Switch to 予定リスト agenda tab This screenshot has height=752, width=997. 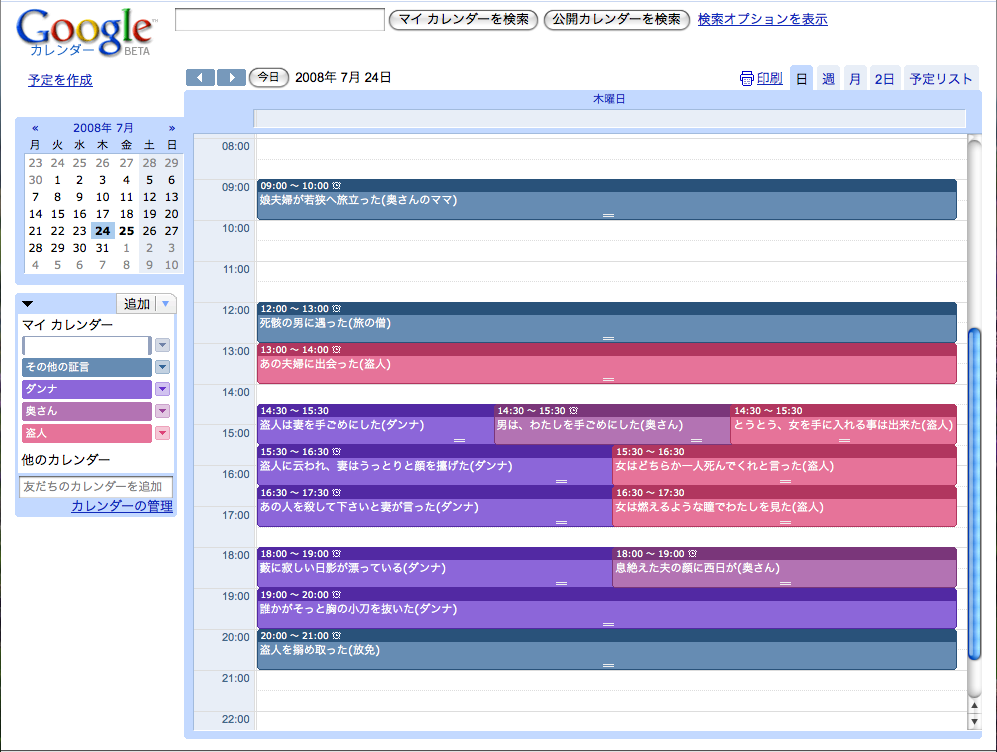coord(941,79)
